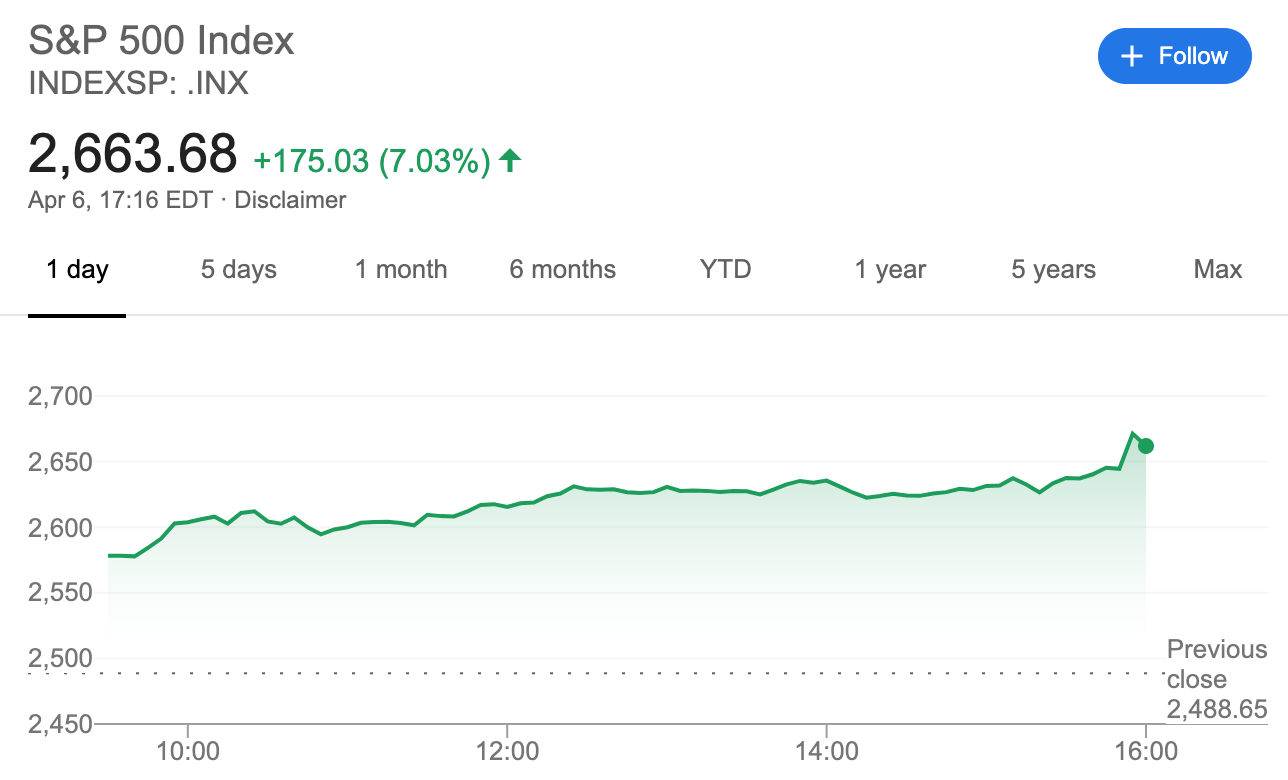Click the 14:00 time axis label
Image resolution: width=1288 pixels, height=780 pixels.
point(826,750)
